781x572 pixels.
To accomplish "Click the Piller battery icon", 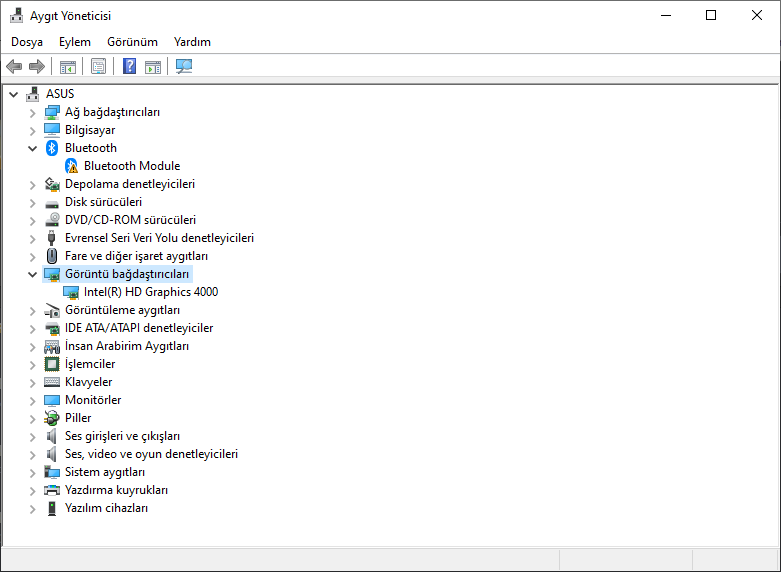I will click(52, 418).
